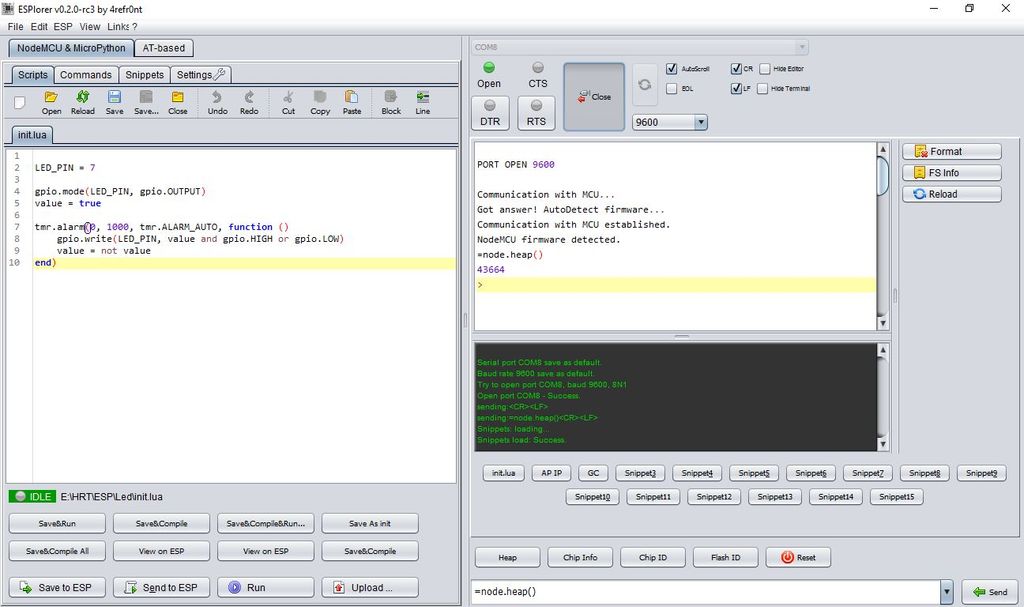Run the GC snippet button
This screenshot has height=607, width=1024.
point(593,473)
